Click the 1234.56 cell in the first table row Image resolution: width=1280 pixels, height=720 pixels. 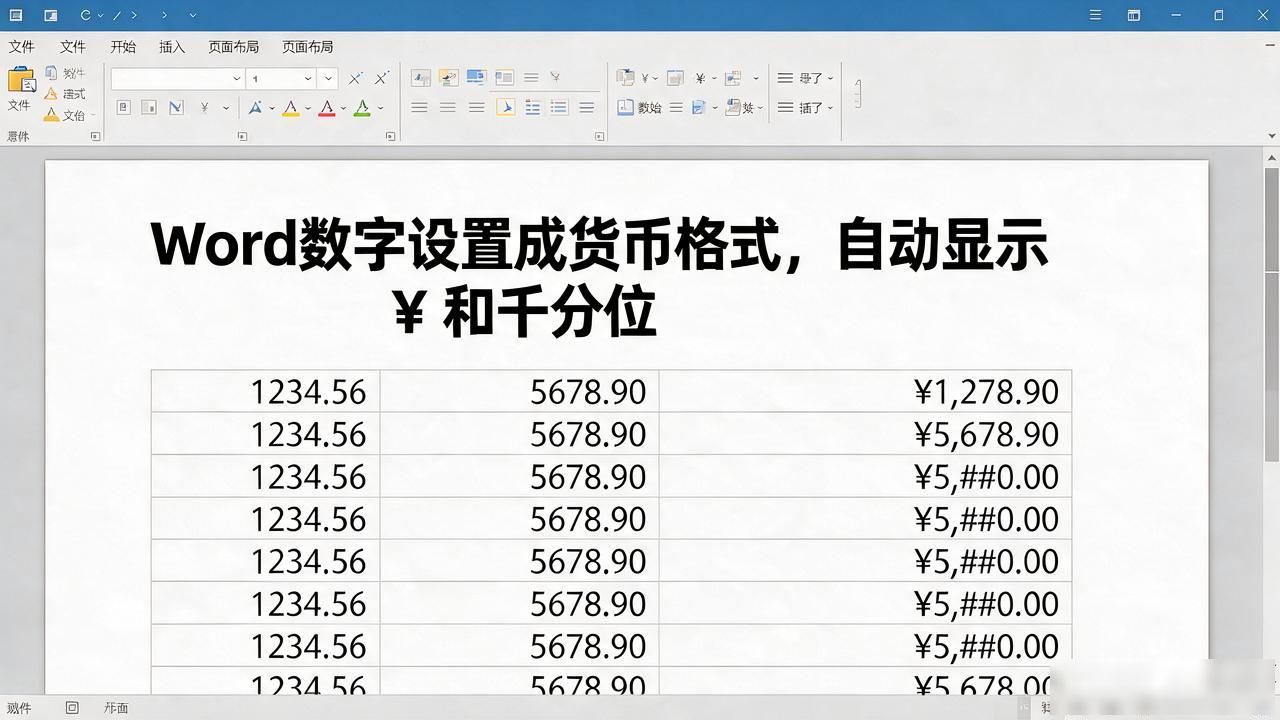(x=266, y=391)
